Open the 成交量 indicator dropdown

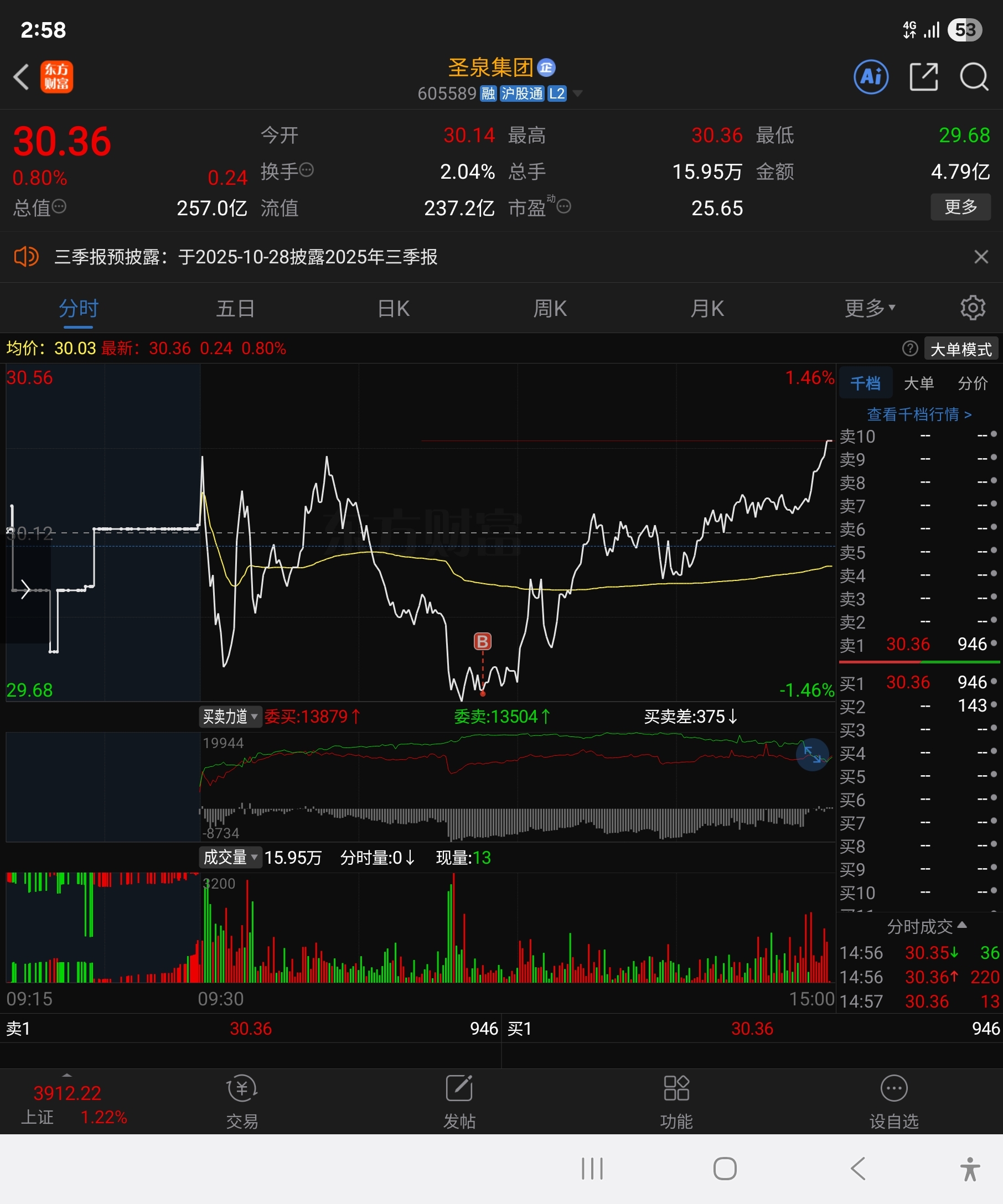(x=230, y=857)
